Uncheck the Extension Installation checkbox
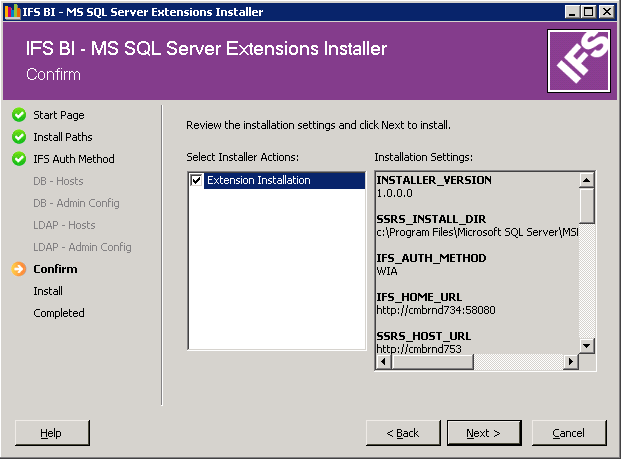 (196, 181)
